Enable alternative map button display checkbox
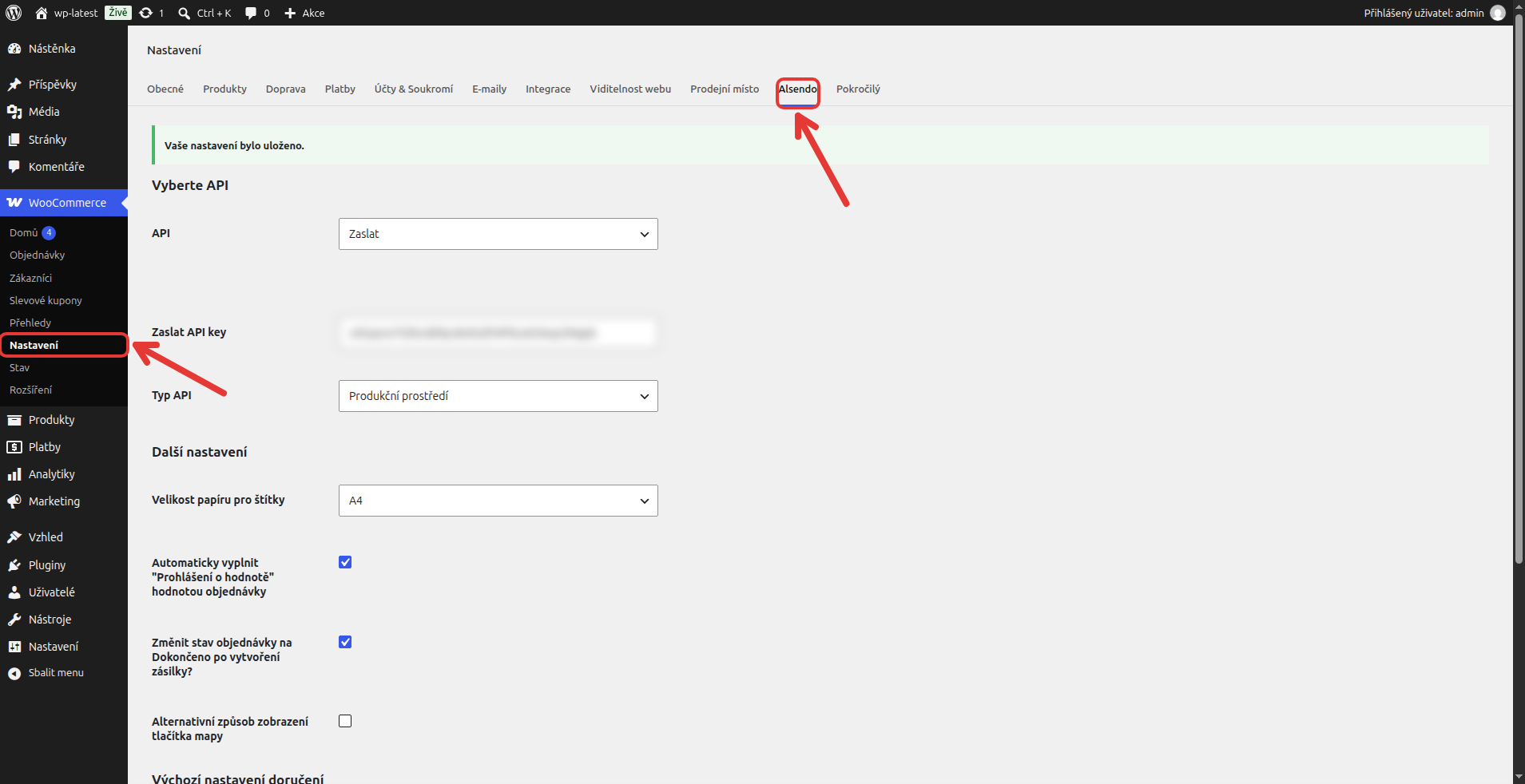Screen dimensions: 1525x784 [345, 721]
